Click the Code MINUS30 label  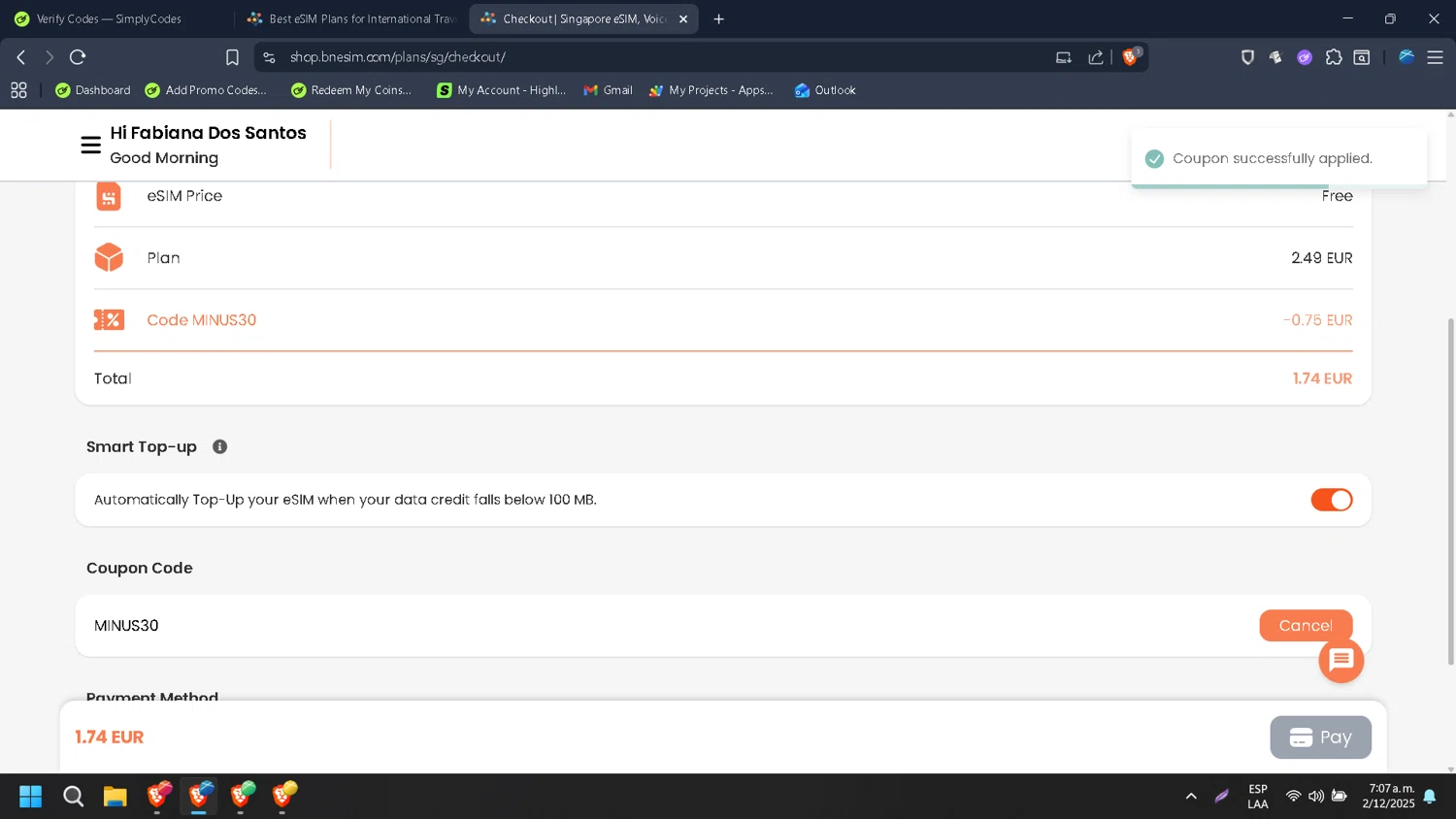click(202, 320)
